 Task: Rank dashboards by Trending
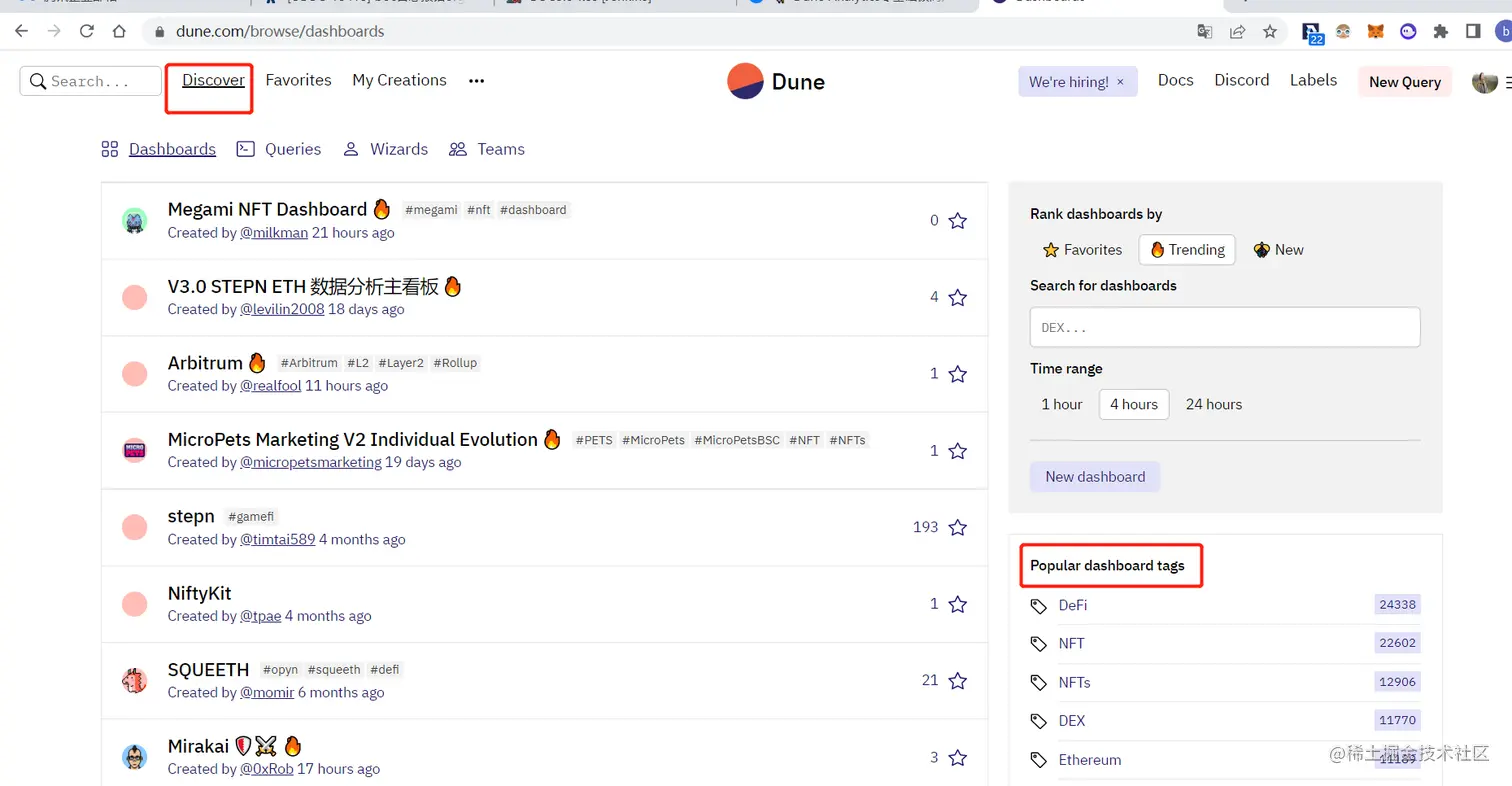1187,250
